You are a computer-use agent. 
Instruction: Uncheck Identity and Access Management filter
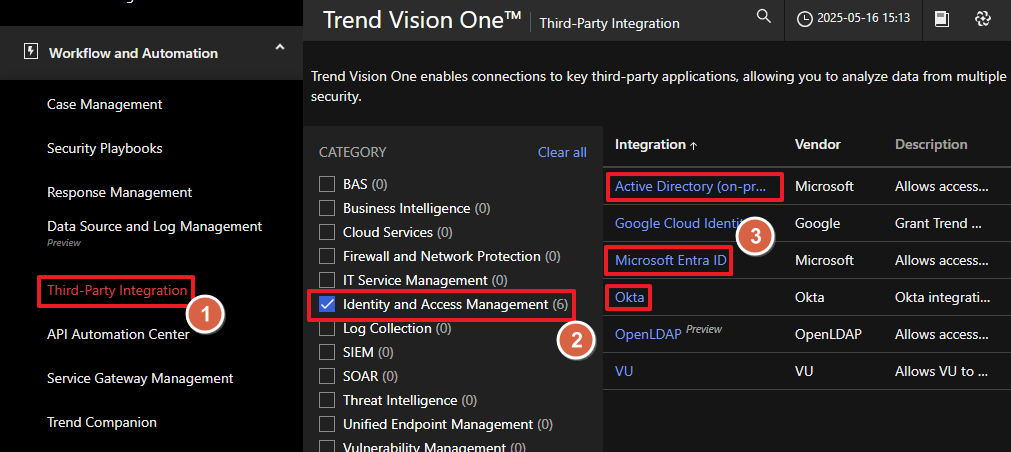click(x=326, y=304)
